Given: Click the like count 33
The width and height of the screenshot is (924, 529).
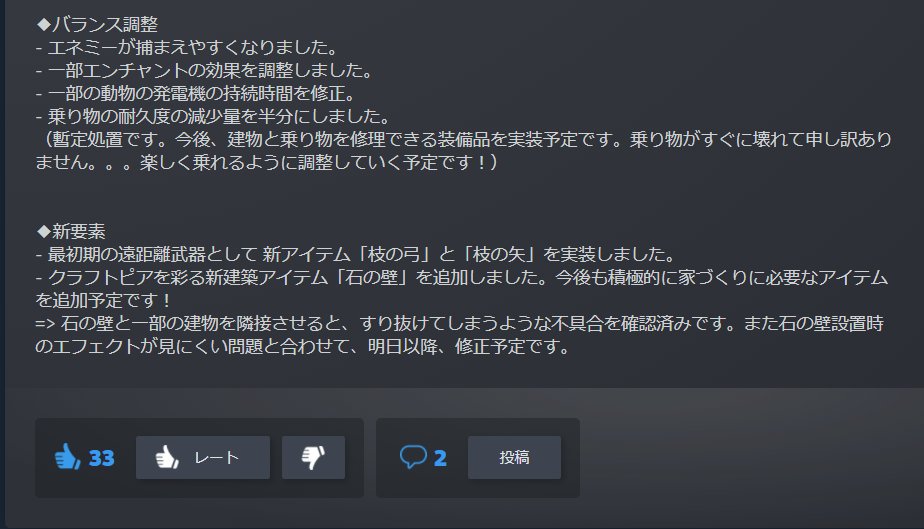Looking at the screenshot, I should pos(101,458).
